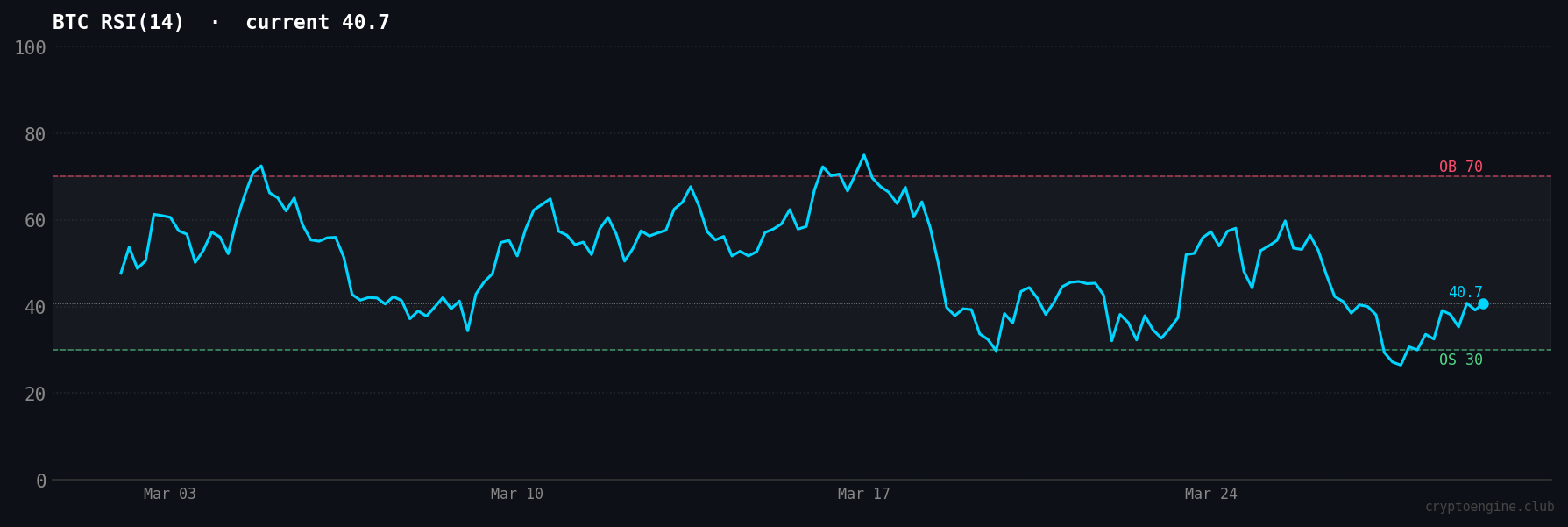Click the "OB 70" overbought label
Screen dimensions: 1568x527
(x=1460, y=167)
